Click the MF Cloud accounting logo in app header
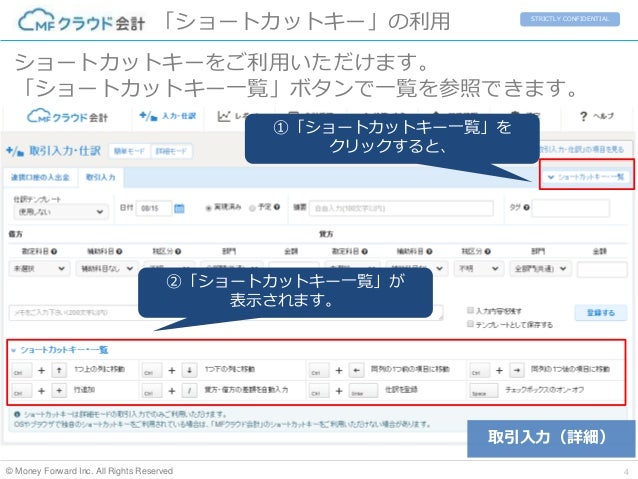Viewport: 638px width, 479px height. [x=67, y=117]
